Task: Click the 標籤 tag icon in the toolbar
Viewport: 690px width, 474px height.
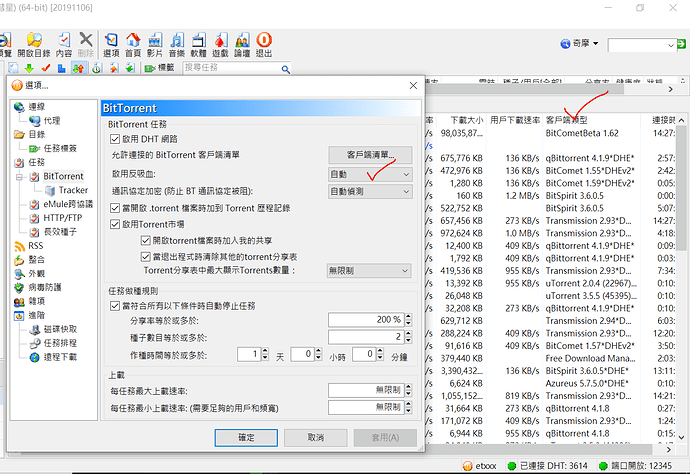Action: tap(159, 68)
